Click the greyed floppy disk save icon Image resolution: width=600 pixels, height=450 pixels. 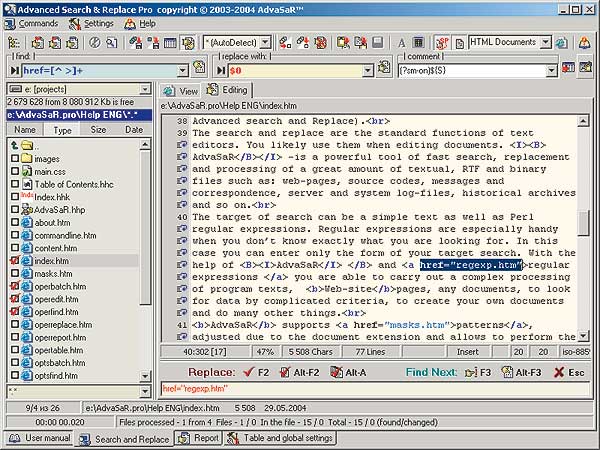coord(378,42)
